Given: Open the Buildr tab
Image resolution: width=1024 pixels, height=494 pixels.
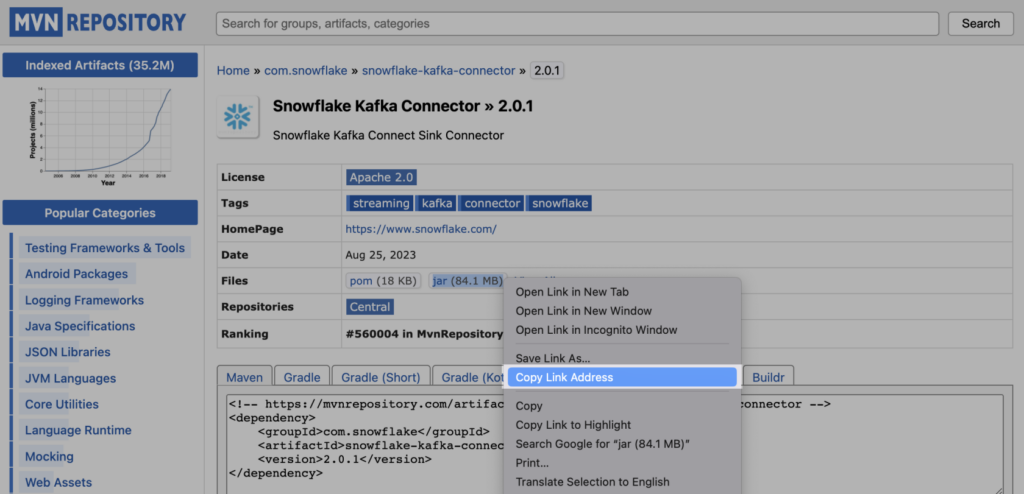Looking at the screenshot, I should pos(768,377).
